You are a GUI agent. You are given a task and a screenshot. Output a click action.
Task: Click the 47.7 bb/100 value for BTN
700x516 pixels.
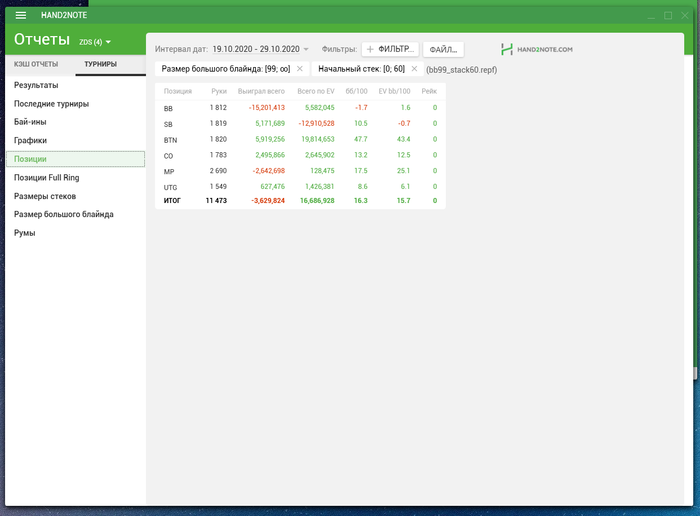(x=361, y=139)
